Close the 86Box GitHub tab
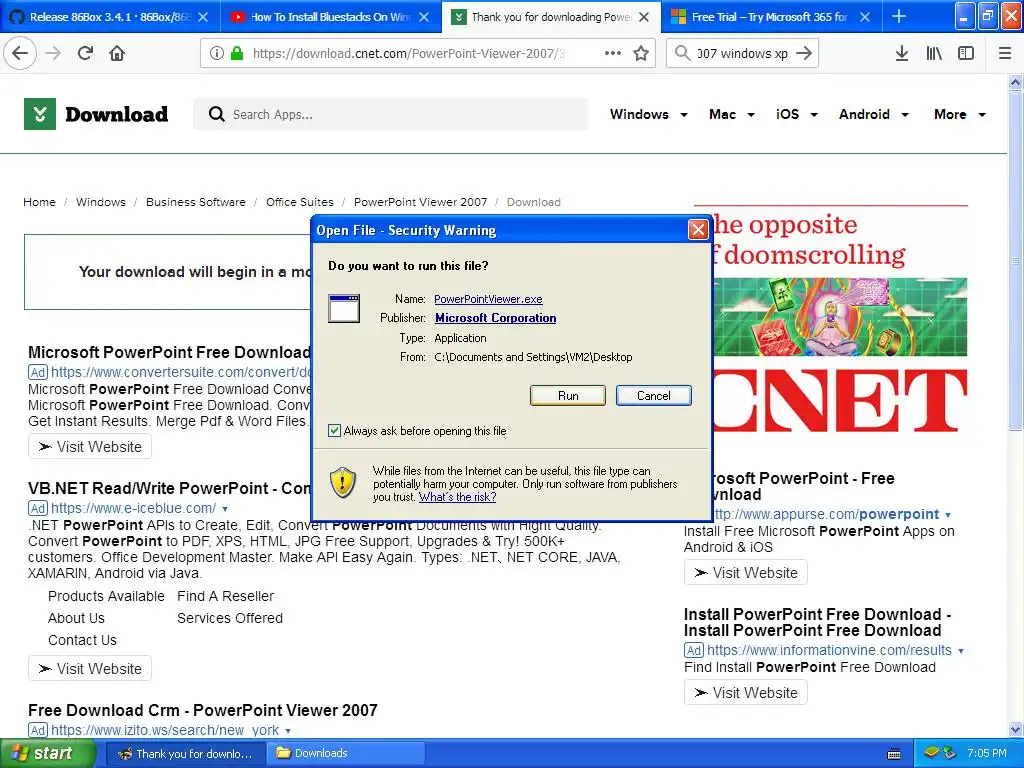The height and width of the screenshot is (768, 1024). (203, 17)
